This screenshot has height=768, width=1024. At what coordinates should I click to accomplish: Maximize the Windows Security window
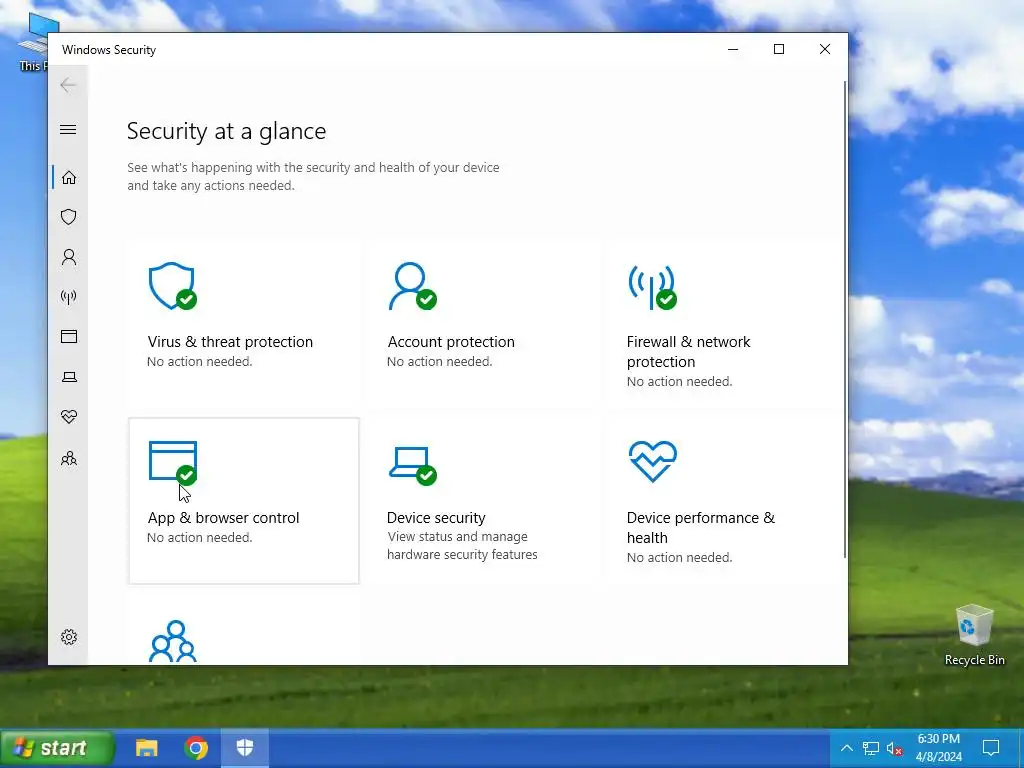point(778,49)
